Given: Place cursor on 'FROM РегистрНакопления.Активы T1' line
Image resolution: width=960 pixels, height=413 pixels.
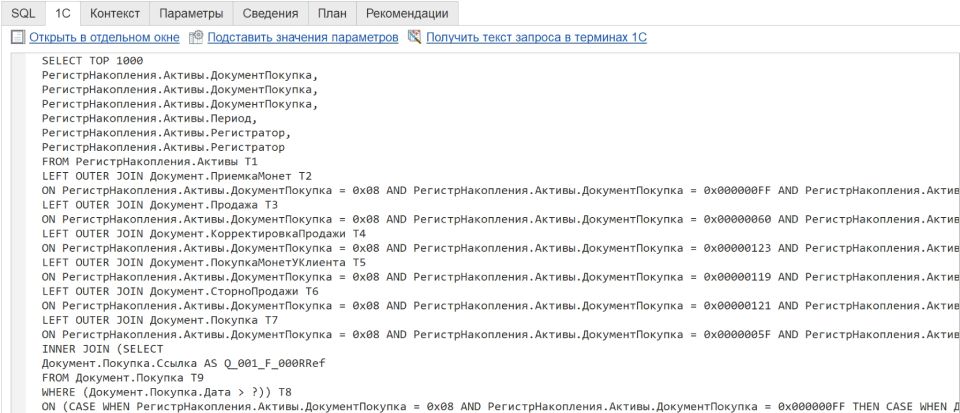Looking at the screenshot, I should pos(149,161).
